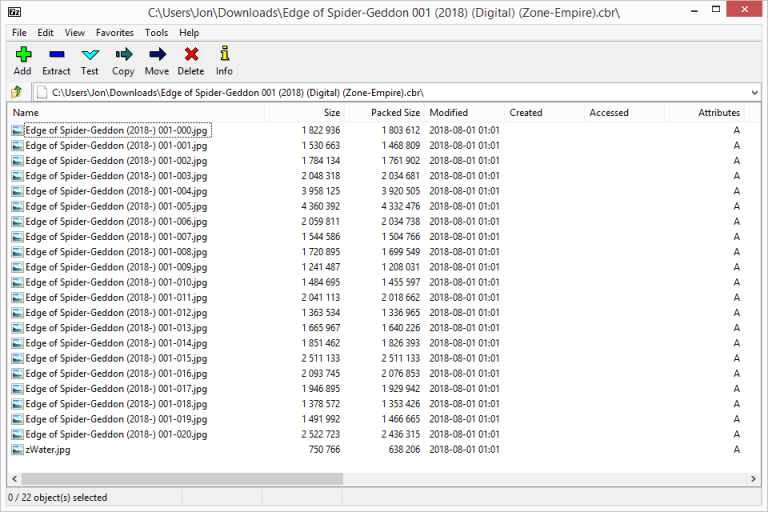Click the zWater.jpg file icon

18,449
